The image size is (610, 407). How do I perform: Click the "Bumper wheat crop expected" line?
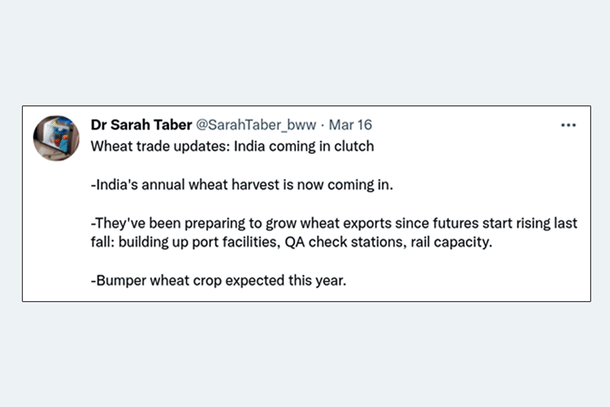pyautogui.click(x=218, y=280)
